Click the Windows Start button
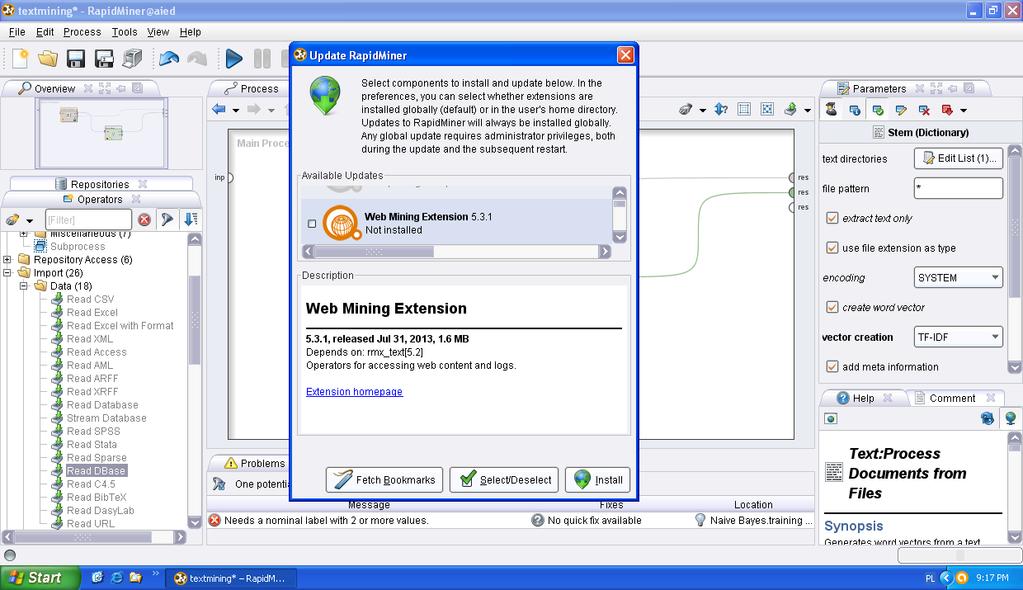This screenshot has width=1023, height=590. coord(40,578)
